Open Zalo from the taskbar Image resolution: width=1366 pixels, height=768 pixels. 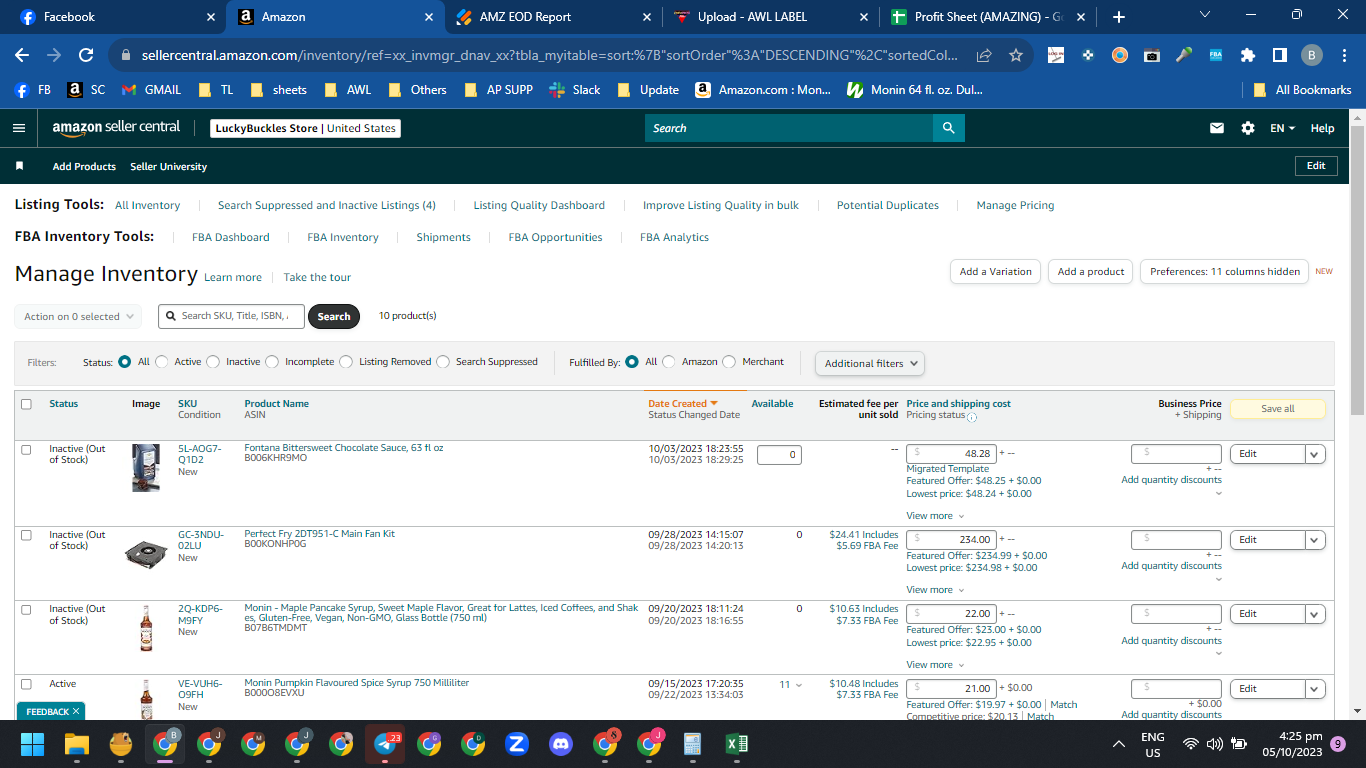[517, 744]
